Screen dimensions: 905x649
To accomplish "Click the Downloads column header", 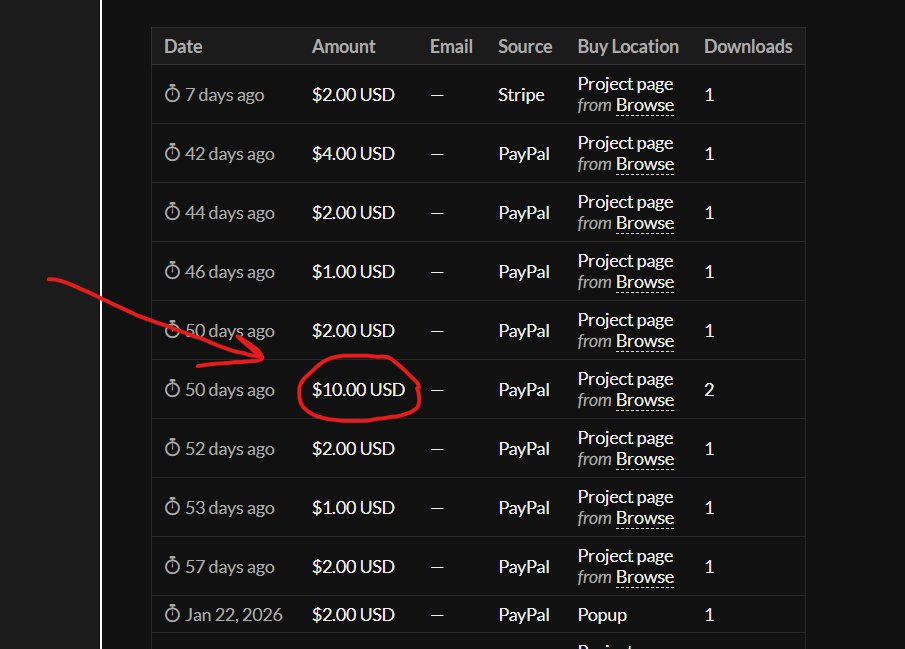I will tap(748, 46).
